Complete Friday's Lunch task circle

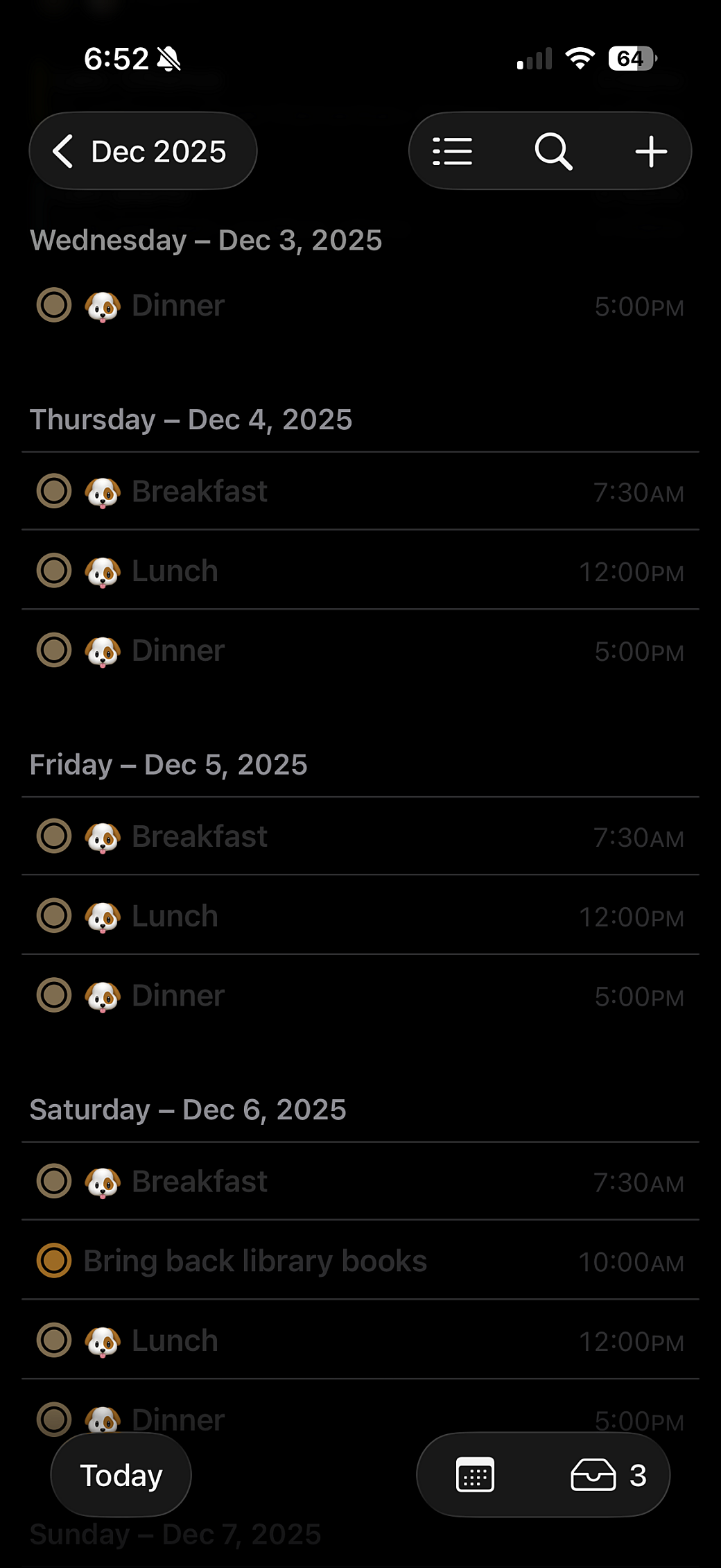54,916
